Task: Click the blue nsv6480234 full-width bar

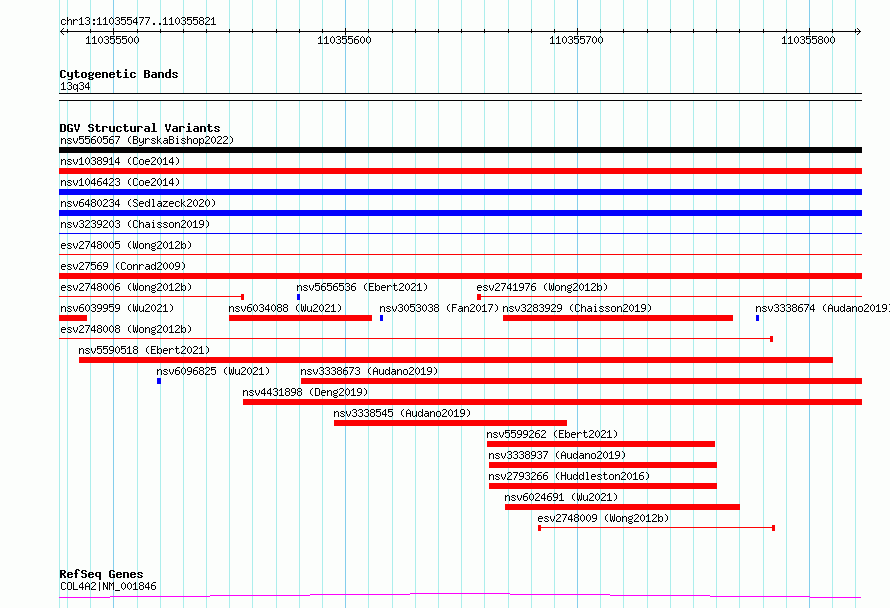Action: [460, 213]
